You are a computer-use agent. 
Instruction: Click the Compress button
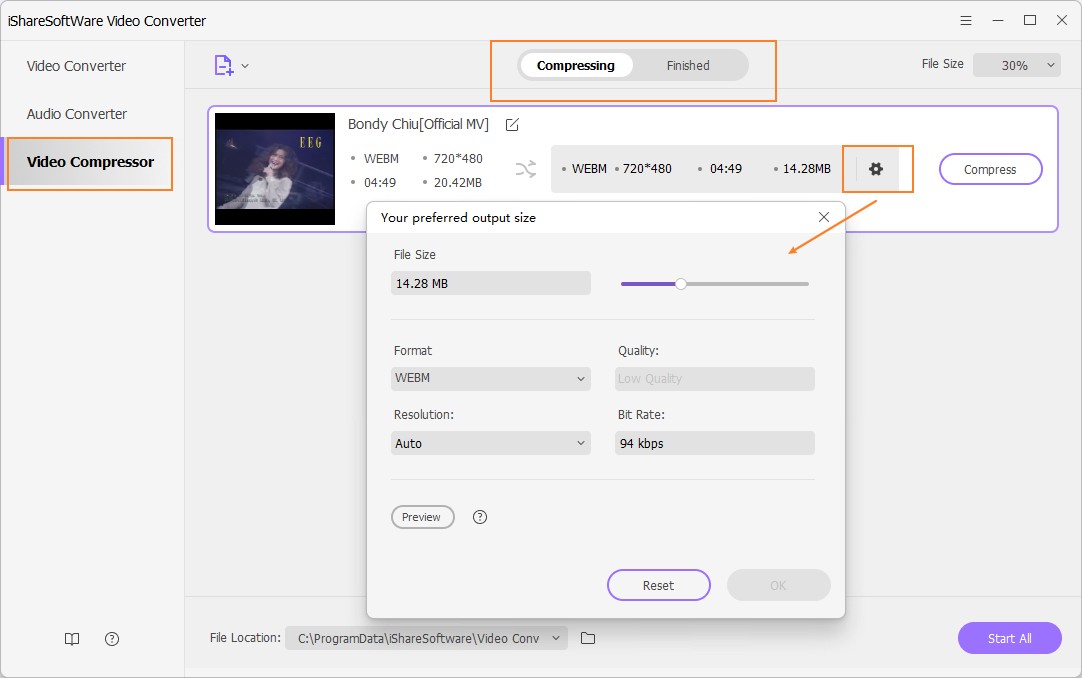[990, 169]
